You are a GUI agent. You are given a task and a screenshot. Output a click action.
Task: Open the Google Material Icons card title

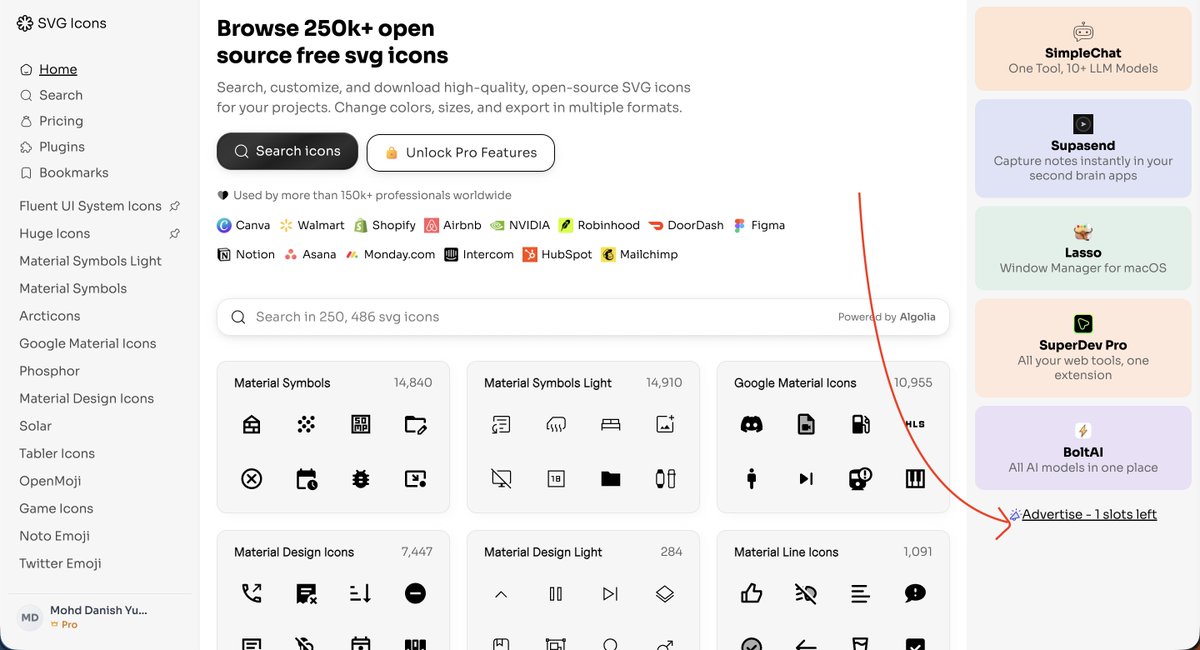tap(795, 383)
